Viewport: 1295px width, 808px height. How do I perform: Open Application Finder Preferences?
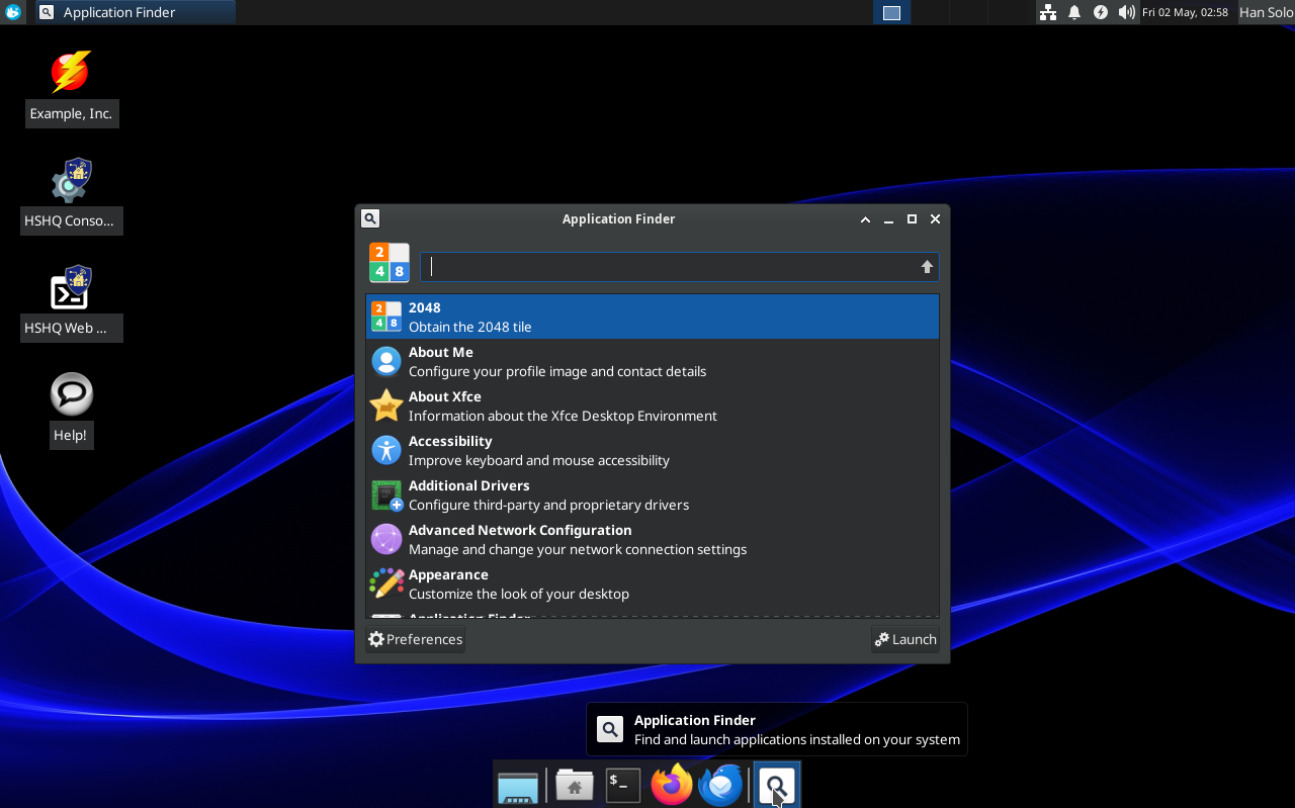[416, 640]
